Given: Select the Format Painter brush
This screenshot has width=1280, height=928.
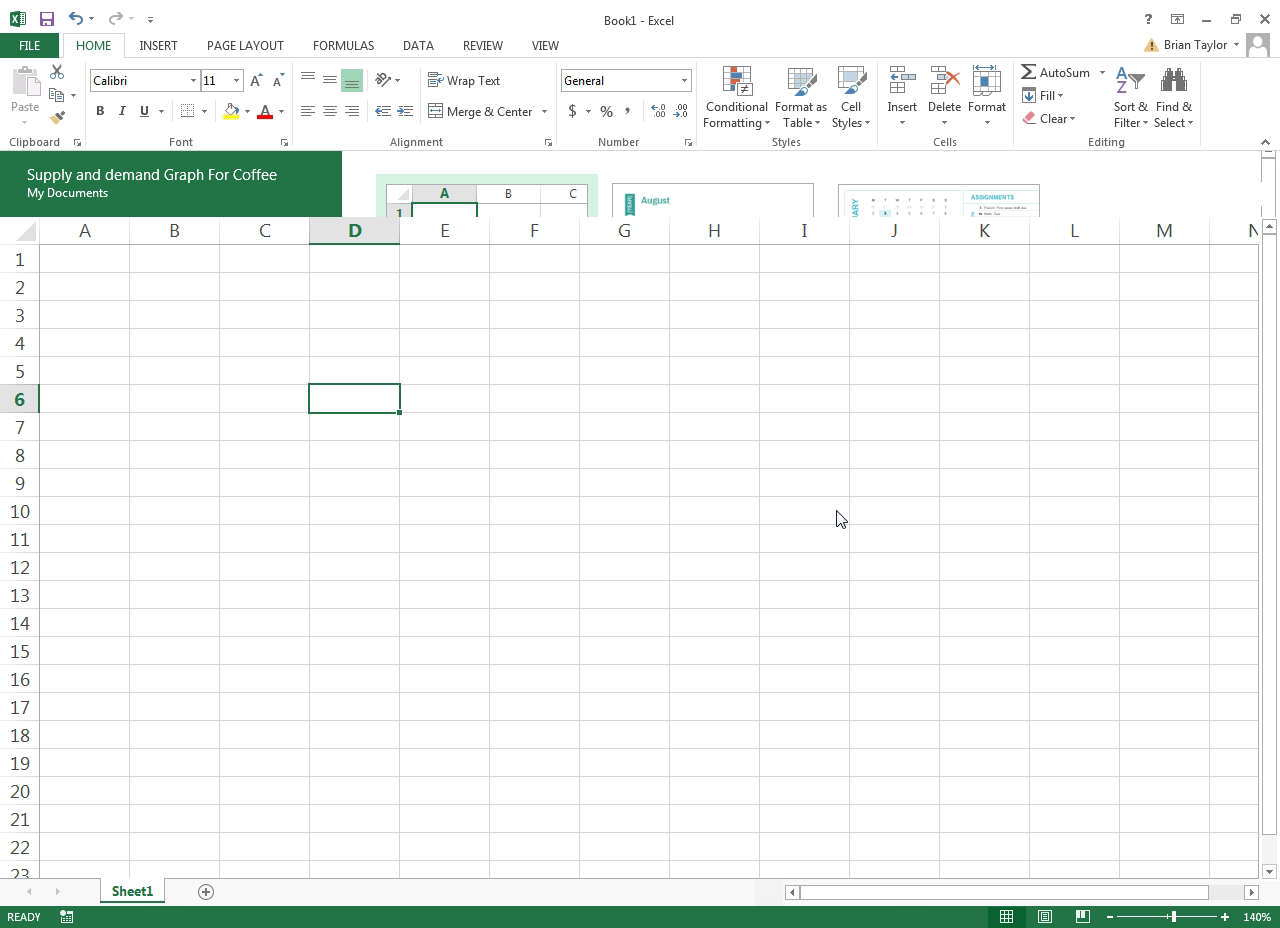Looking at the screenshot, I should click(x=57, y=118).
